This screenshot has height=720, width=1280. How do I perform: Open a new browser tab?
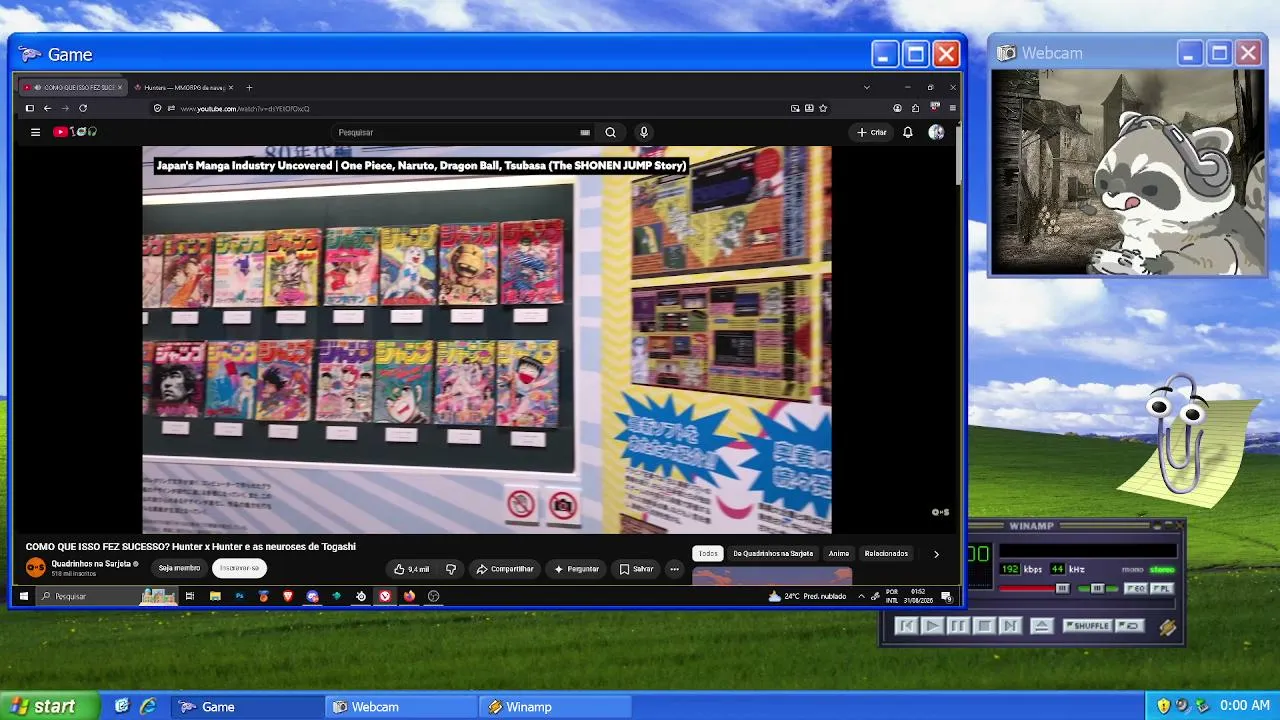coord(249,87)
